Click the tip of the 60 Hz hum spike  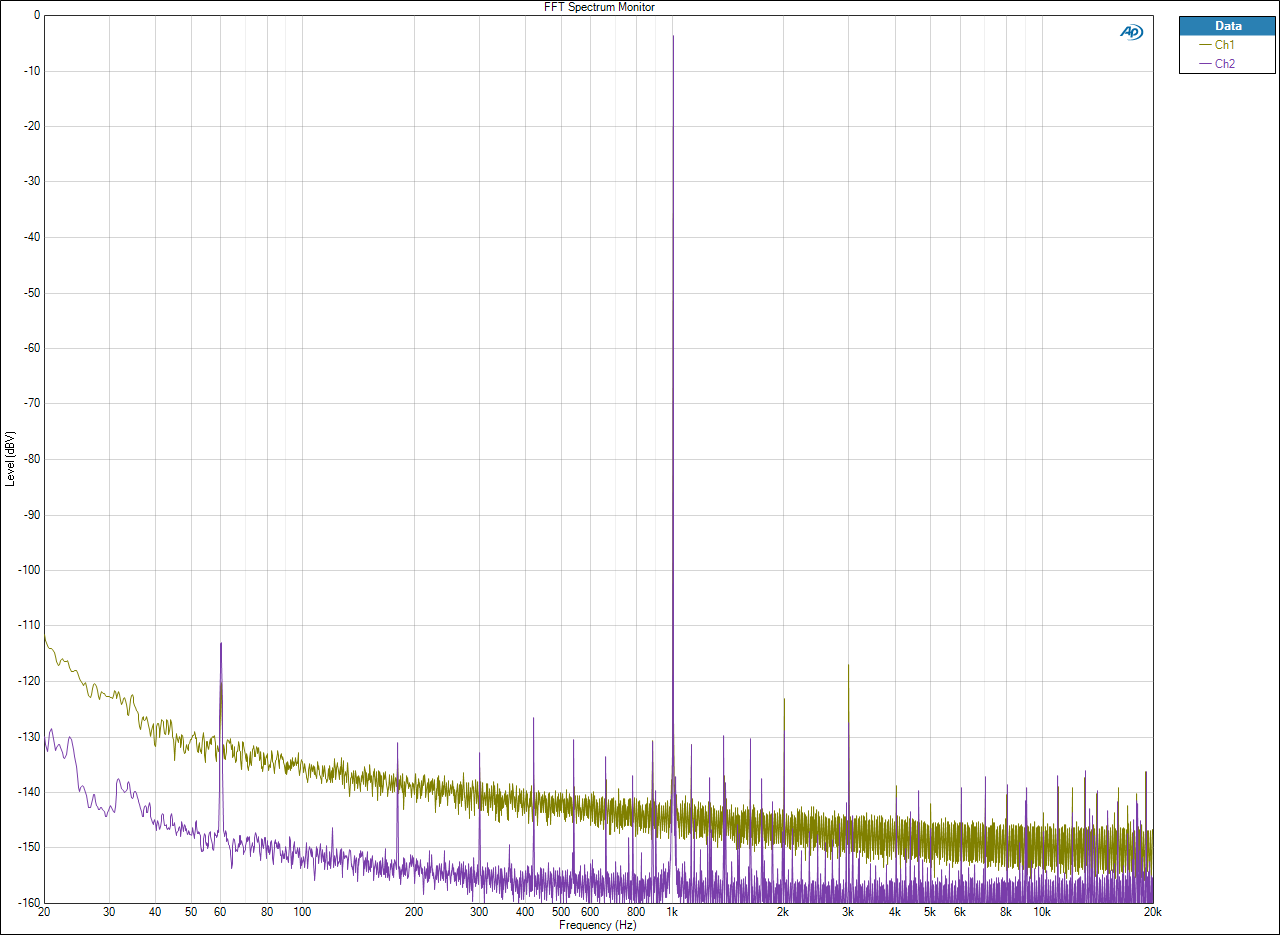click(x=221, y=644)
